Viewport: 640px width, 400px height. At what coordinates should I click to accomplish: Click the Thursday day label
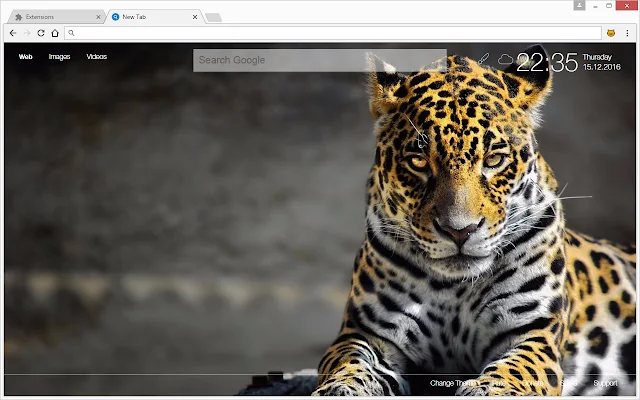pos(597,57)
